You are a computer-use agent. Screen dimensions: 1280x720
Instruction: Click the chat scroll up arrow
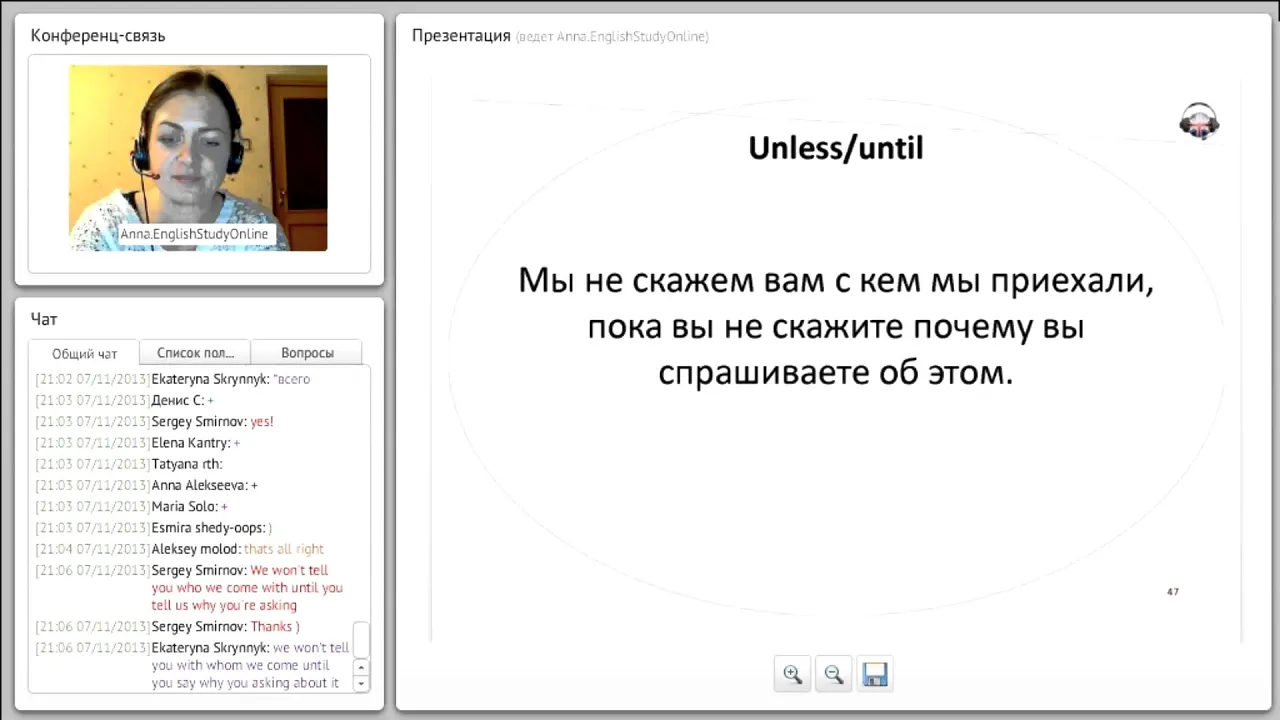(x=361, y=666)
